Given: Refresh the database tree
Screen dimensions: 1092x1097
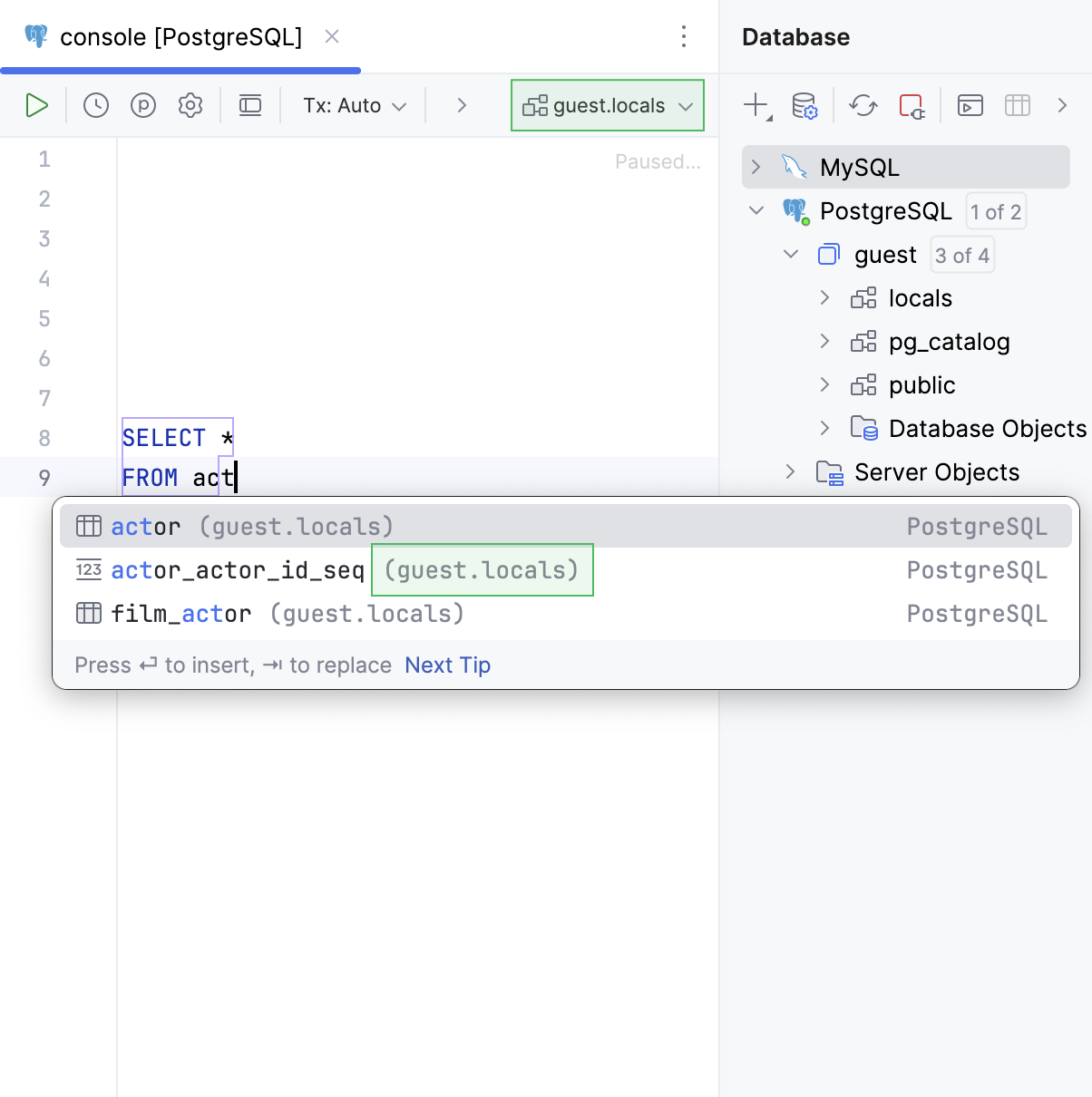Looking at the screenshot, I should [863, 105].
